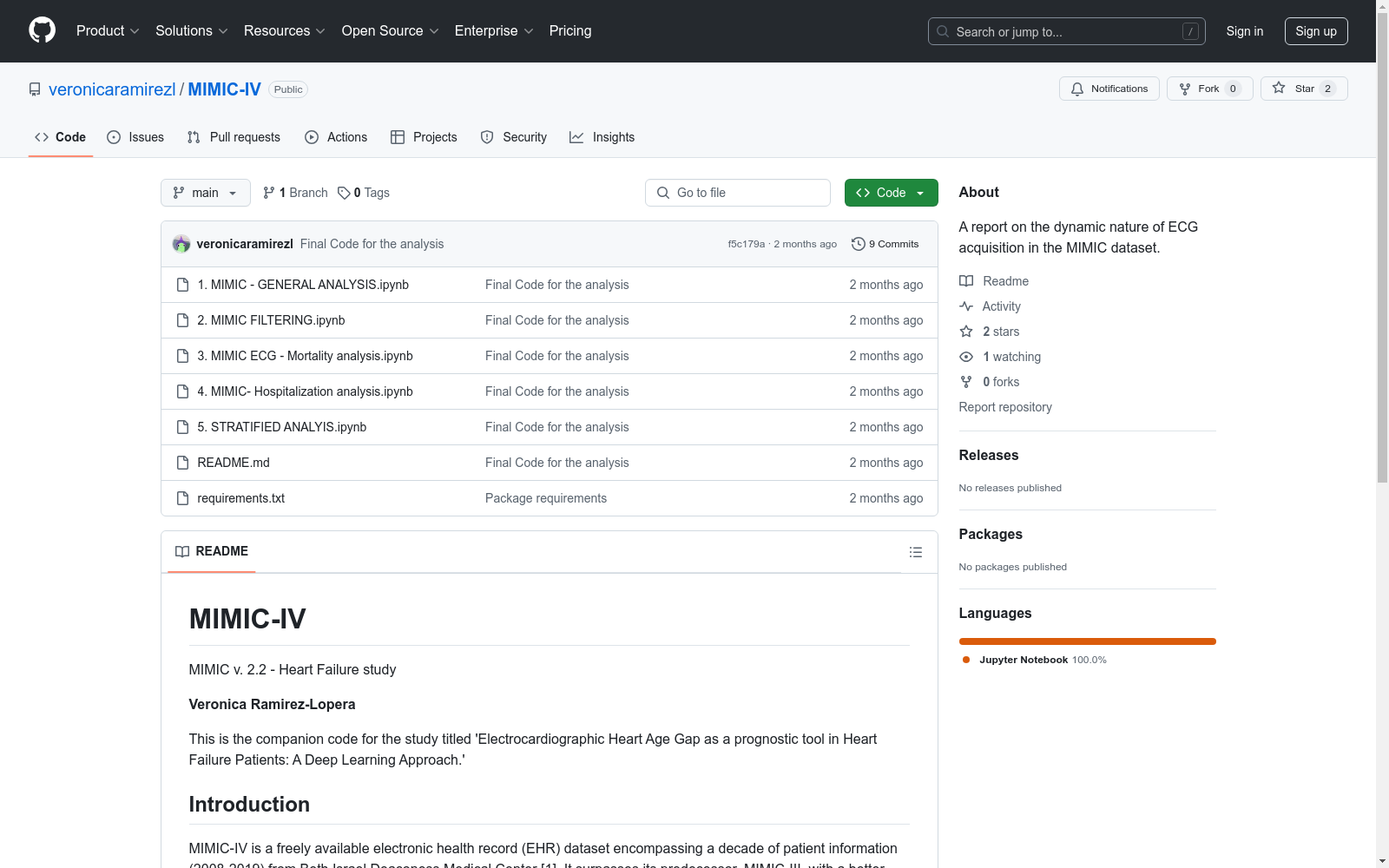Click the magnifier icon in the search box
This screenshot has height=868, width=1389.
click(x=943, y=31)
